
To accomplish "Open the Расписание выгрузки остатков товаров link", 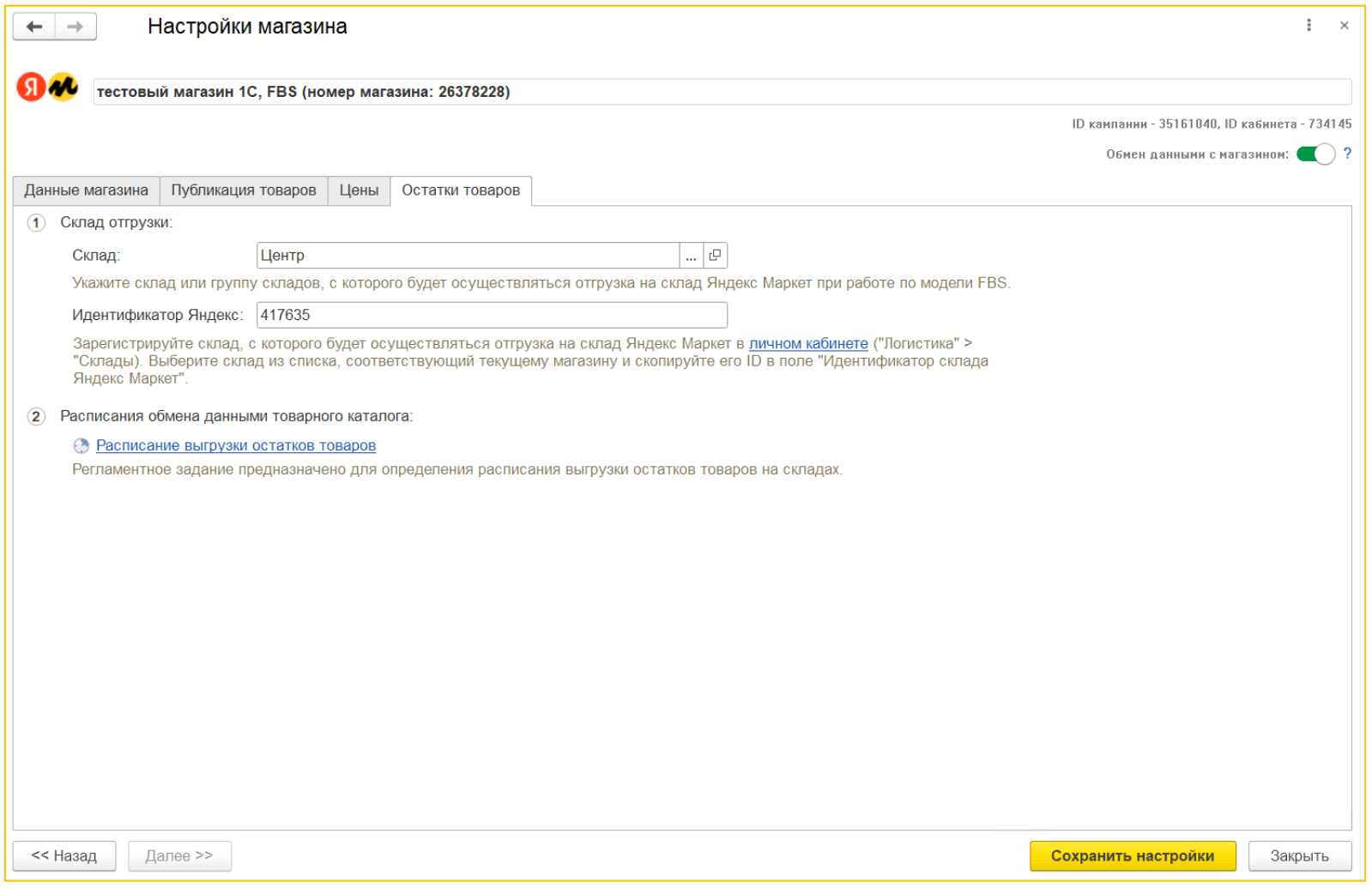I will (236, 446).
